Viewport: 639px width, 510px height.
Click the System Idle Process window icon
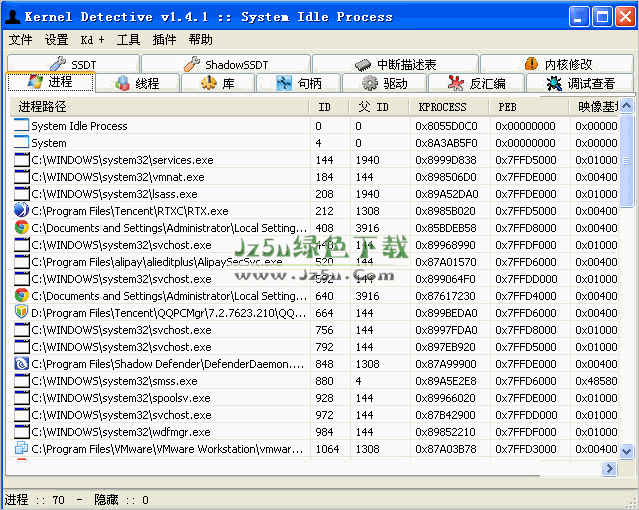pos(21,126)
